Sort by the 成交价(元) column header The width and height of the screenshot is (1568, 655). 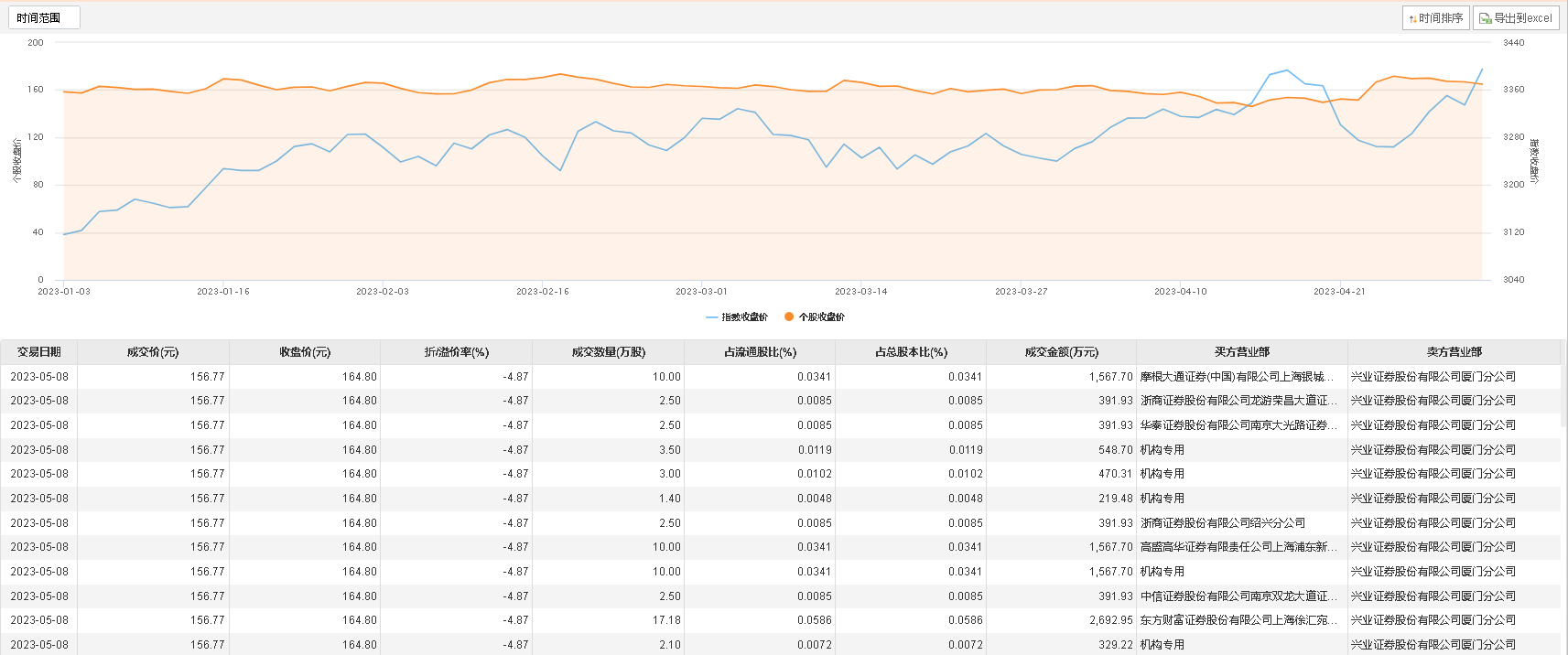point(153,352)
